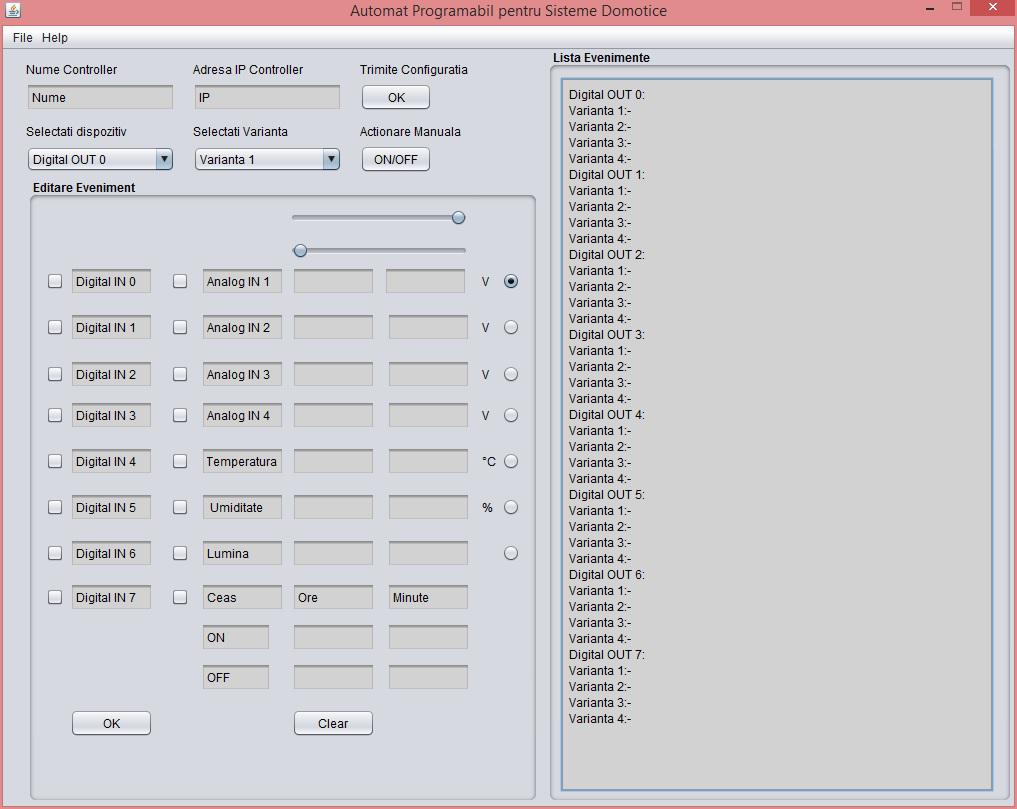1017x809 pixels.
Task: Click inside the Nume Controller text field
Action: (x=99, y=97)
